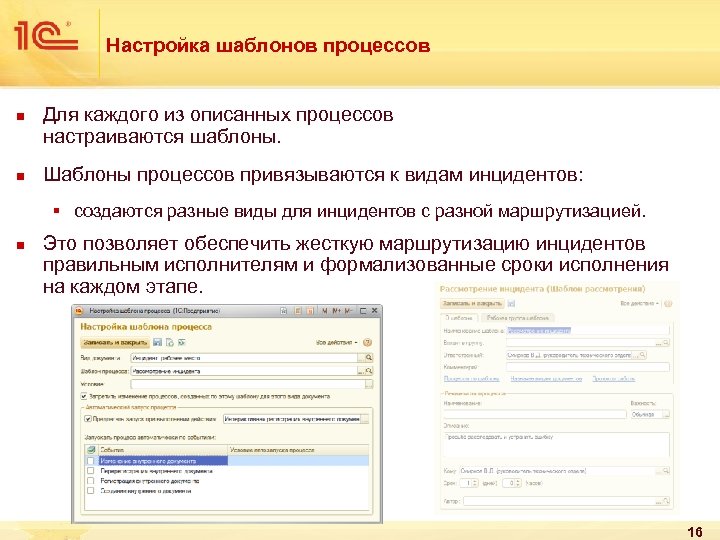Open the ellipsis chooser of the 'Условие' field

pyautogui.click(x=369, y=384)
